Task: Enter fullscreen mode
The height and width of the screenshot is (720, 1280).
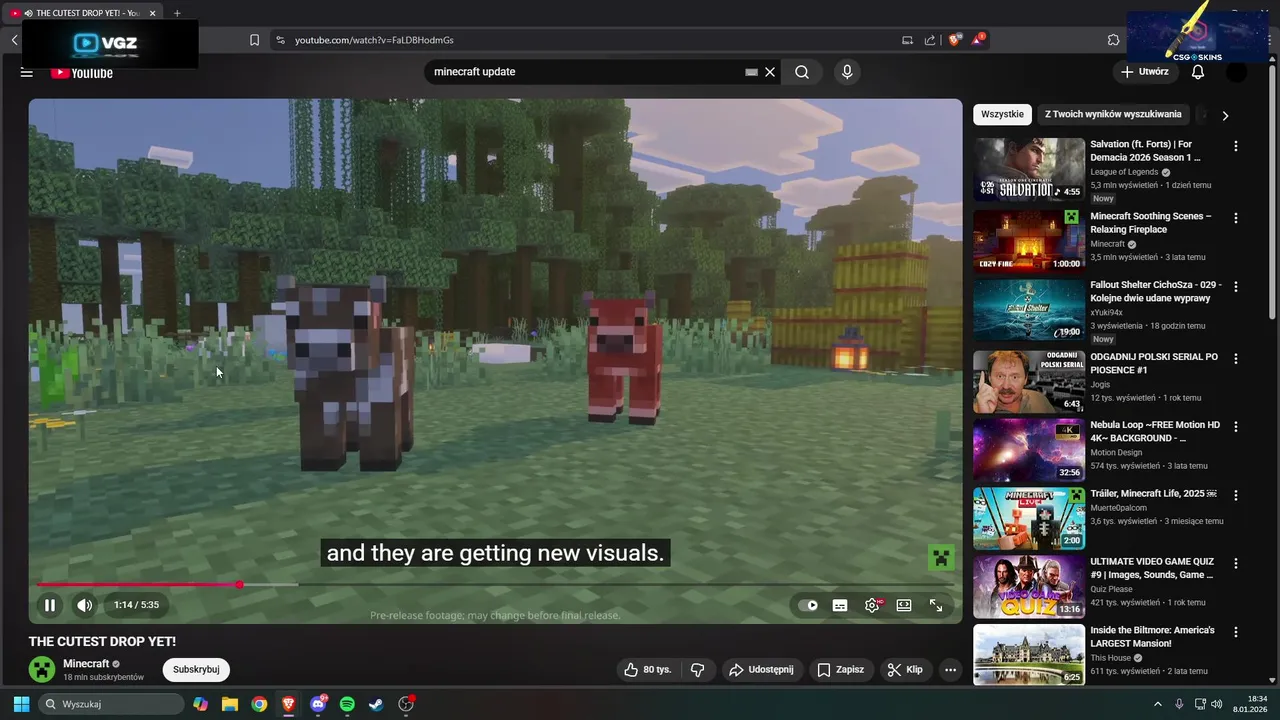Action: [x=936, y=605]
